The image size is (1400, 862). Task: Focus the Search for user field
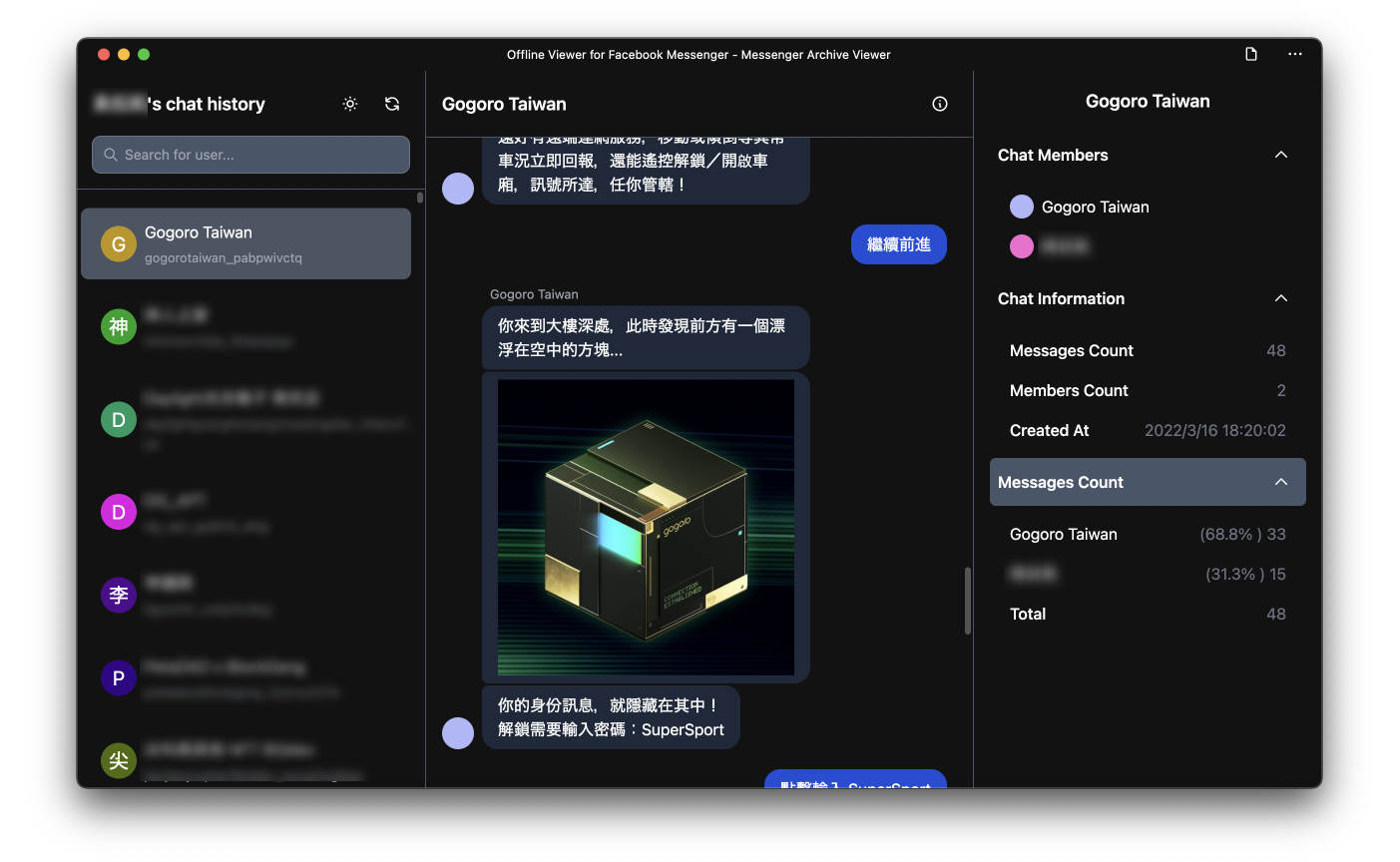[x=250, y=155]
